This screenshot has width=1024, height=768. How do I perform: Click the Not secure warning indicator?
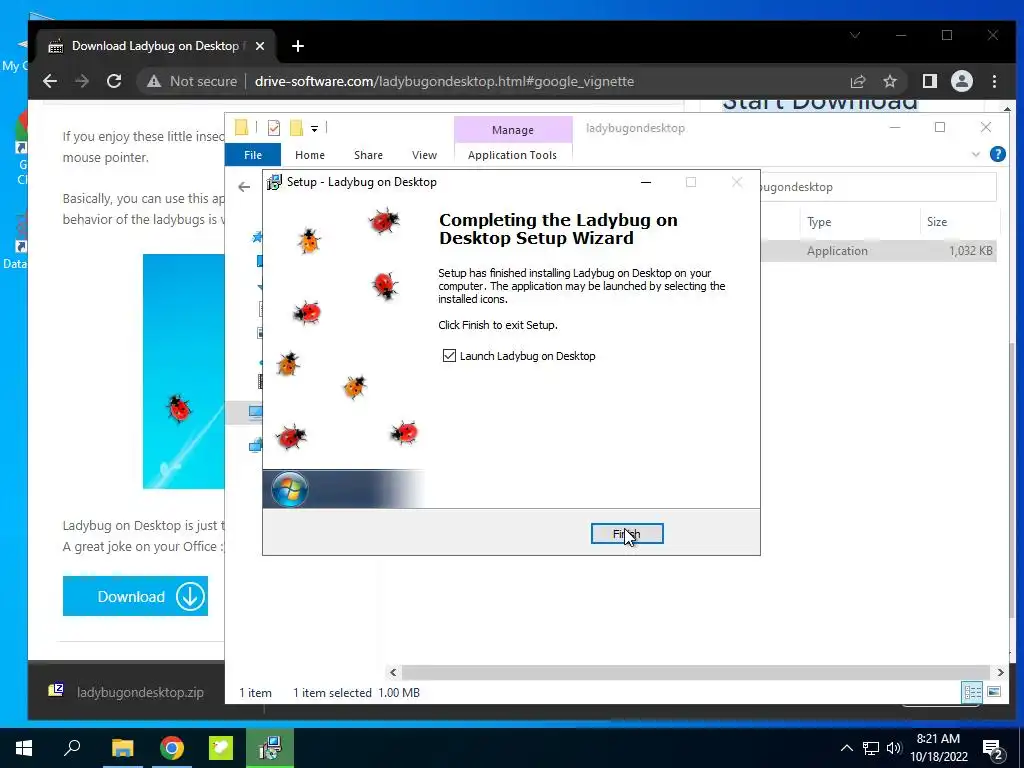pos(191,81)
